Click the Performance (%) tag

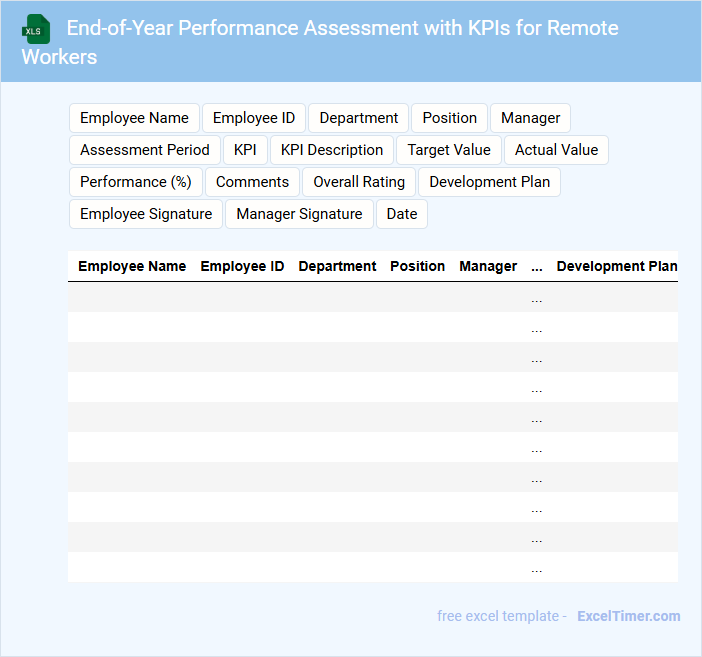(x=136, y=182)
